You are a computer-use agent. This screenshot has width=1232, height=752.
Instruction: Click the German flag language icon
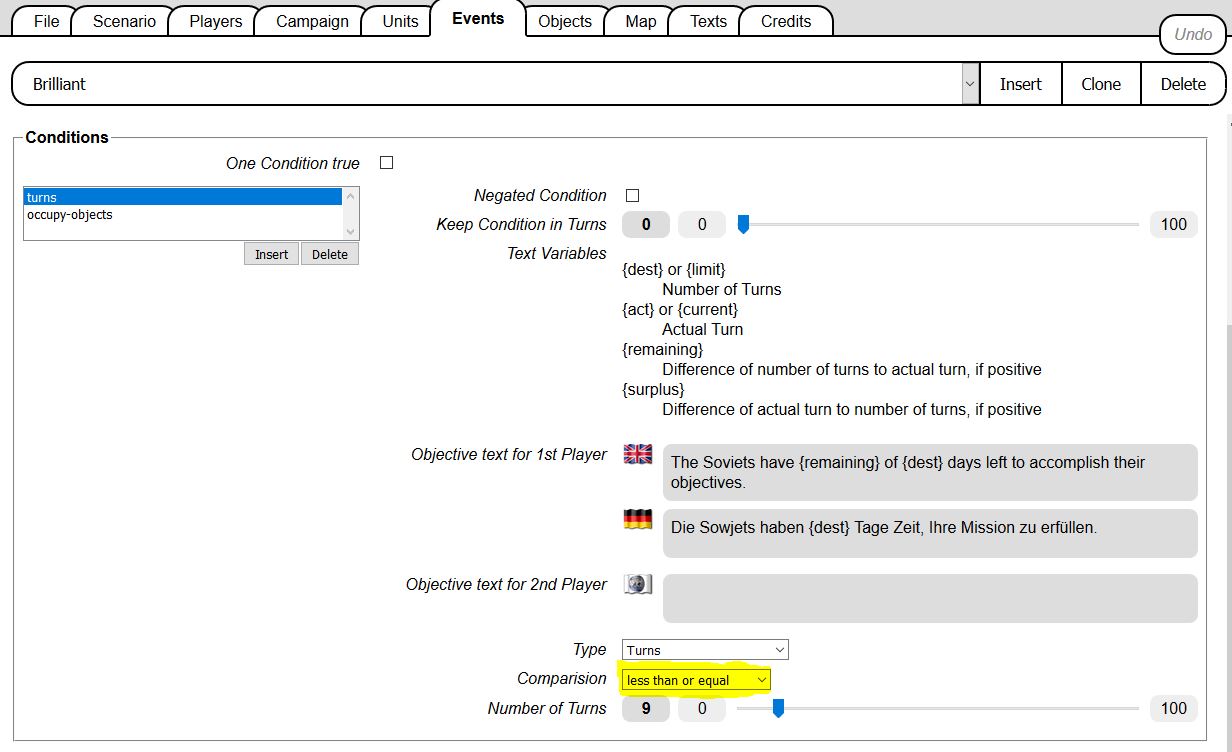[x=637, y=519]
